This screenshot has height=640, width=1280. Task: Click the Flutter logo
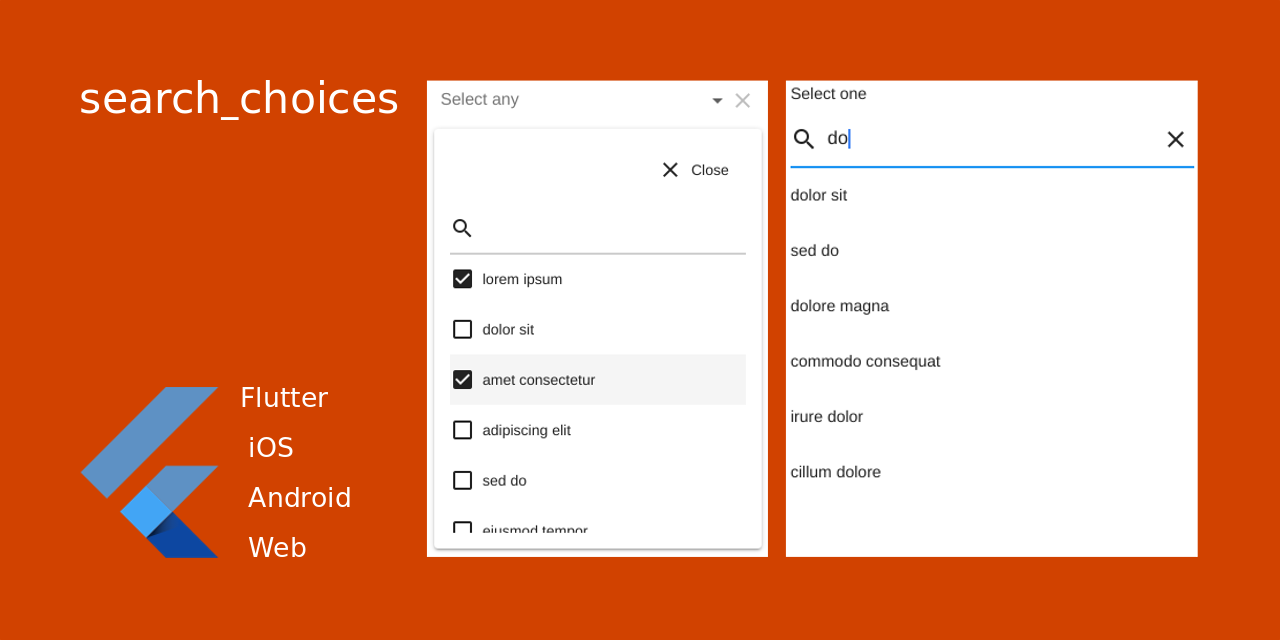(150, 472)
